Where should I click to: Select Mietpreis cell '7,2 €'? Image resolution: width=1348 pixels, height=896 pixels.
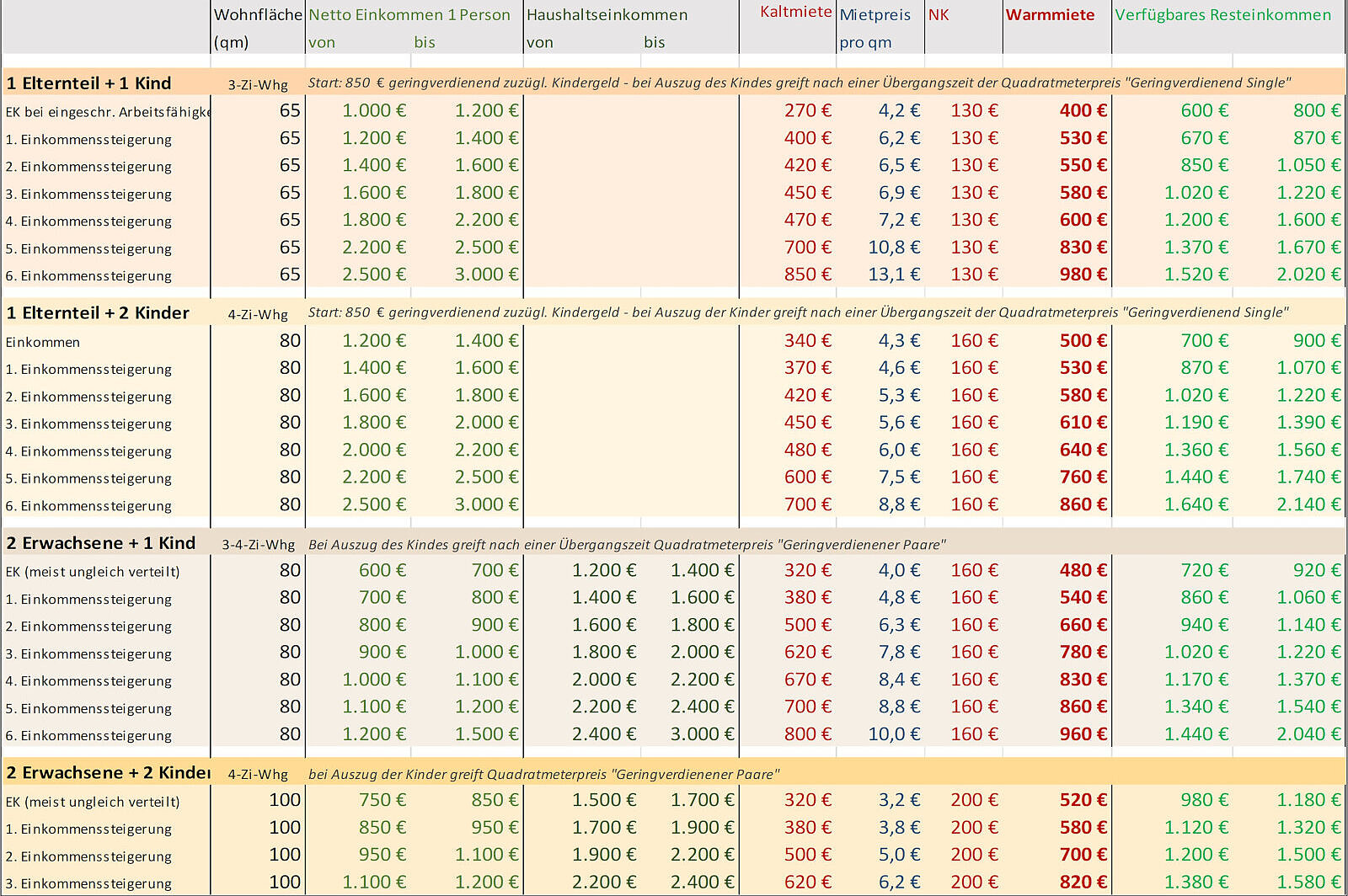(x=899, y=219)
